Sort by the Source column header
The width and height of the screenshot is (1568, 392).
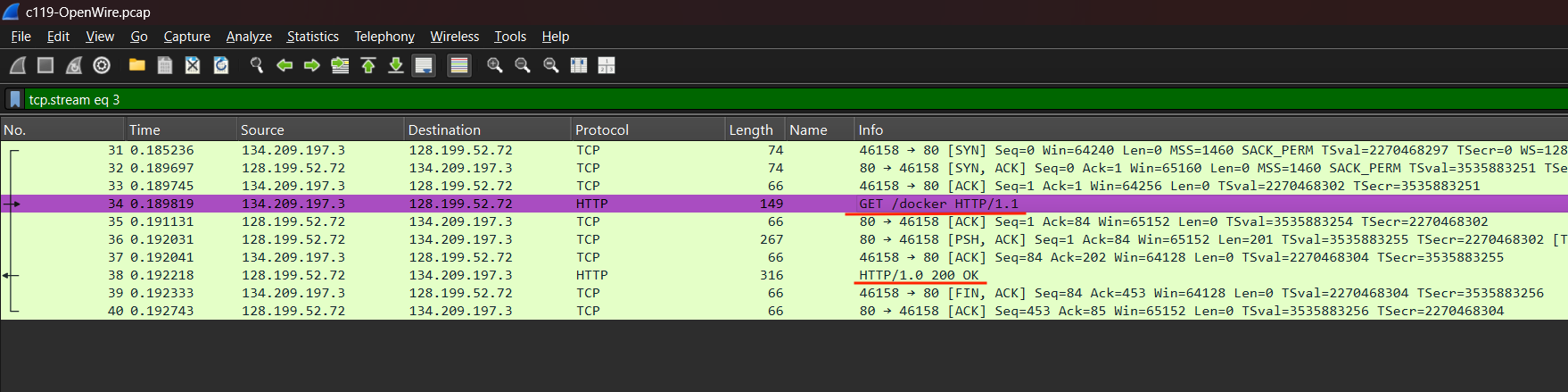pyautogui.click(x=319, y=129)
